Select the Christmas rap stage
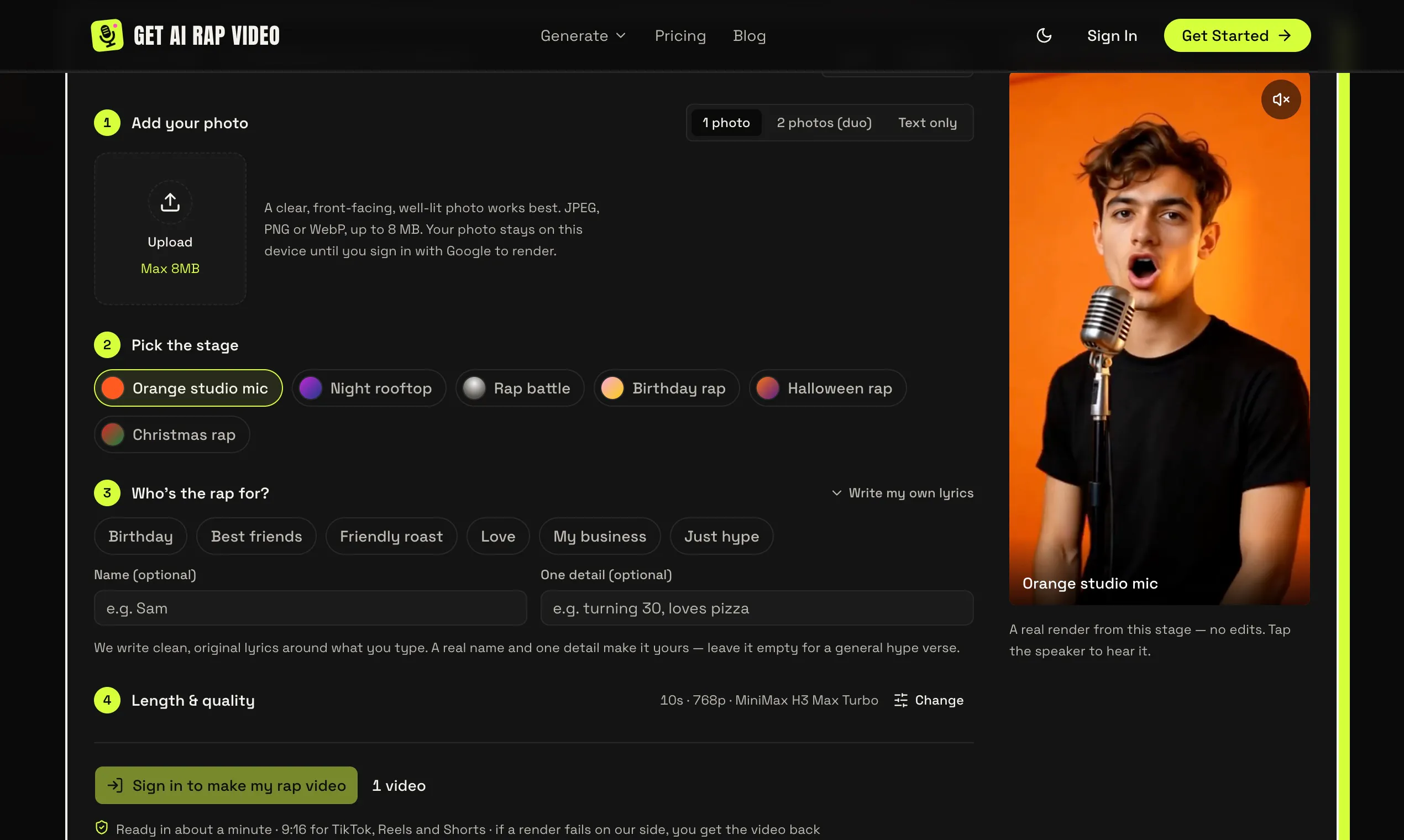1404x840 pixels. pos(172,435)
